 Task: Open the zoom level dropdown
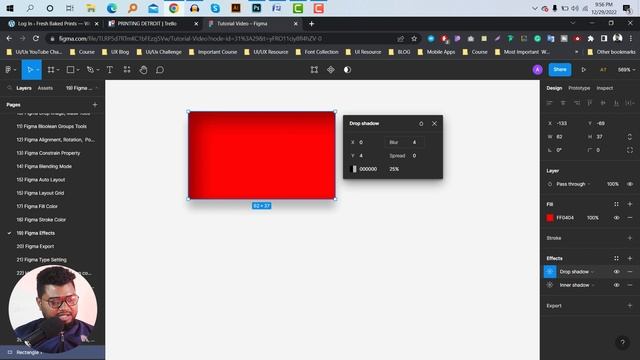(626, 70)
